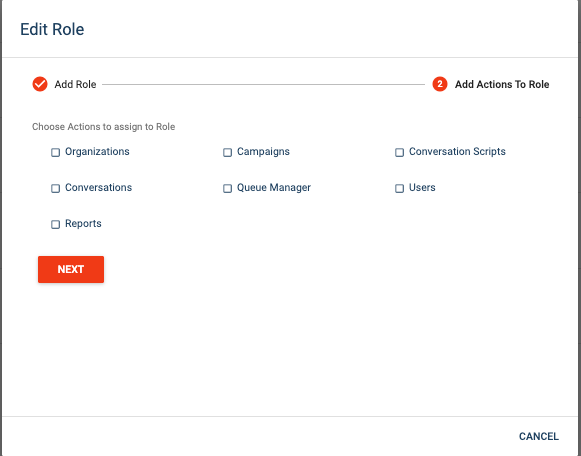Screen dimensions: 581x456
Task: Click the Reports label text
Action: (x=83, y=223)
